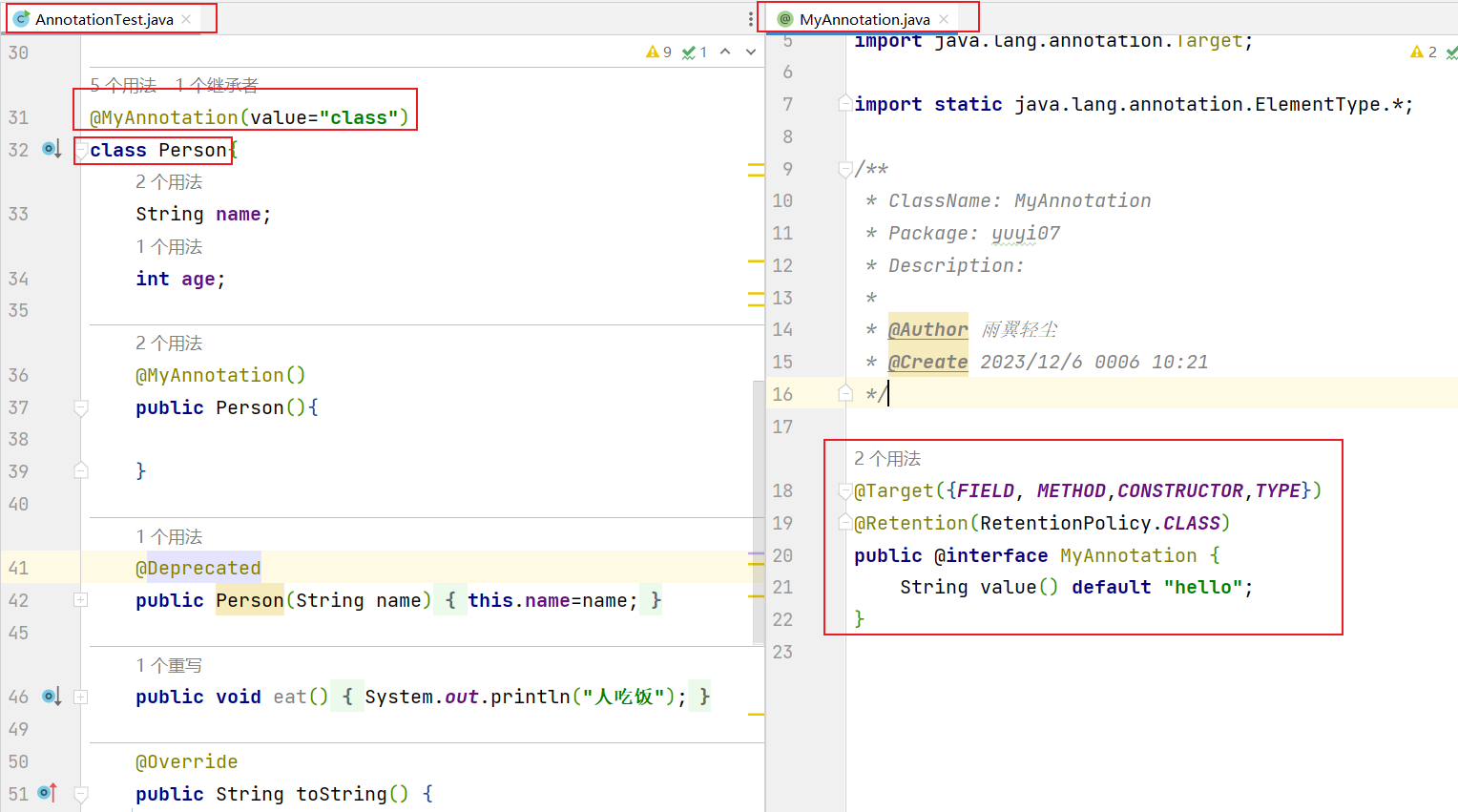The width and height of the screenshot is (1458, 812).
Task: Open the "2 个用法" hint above @Target in MyAnnotation
Action: tap(887, 458)
